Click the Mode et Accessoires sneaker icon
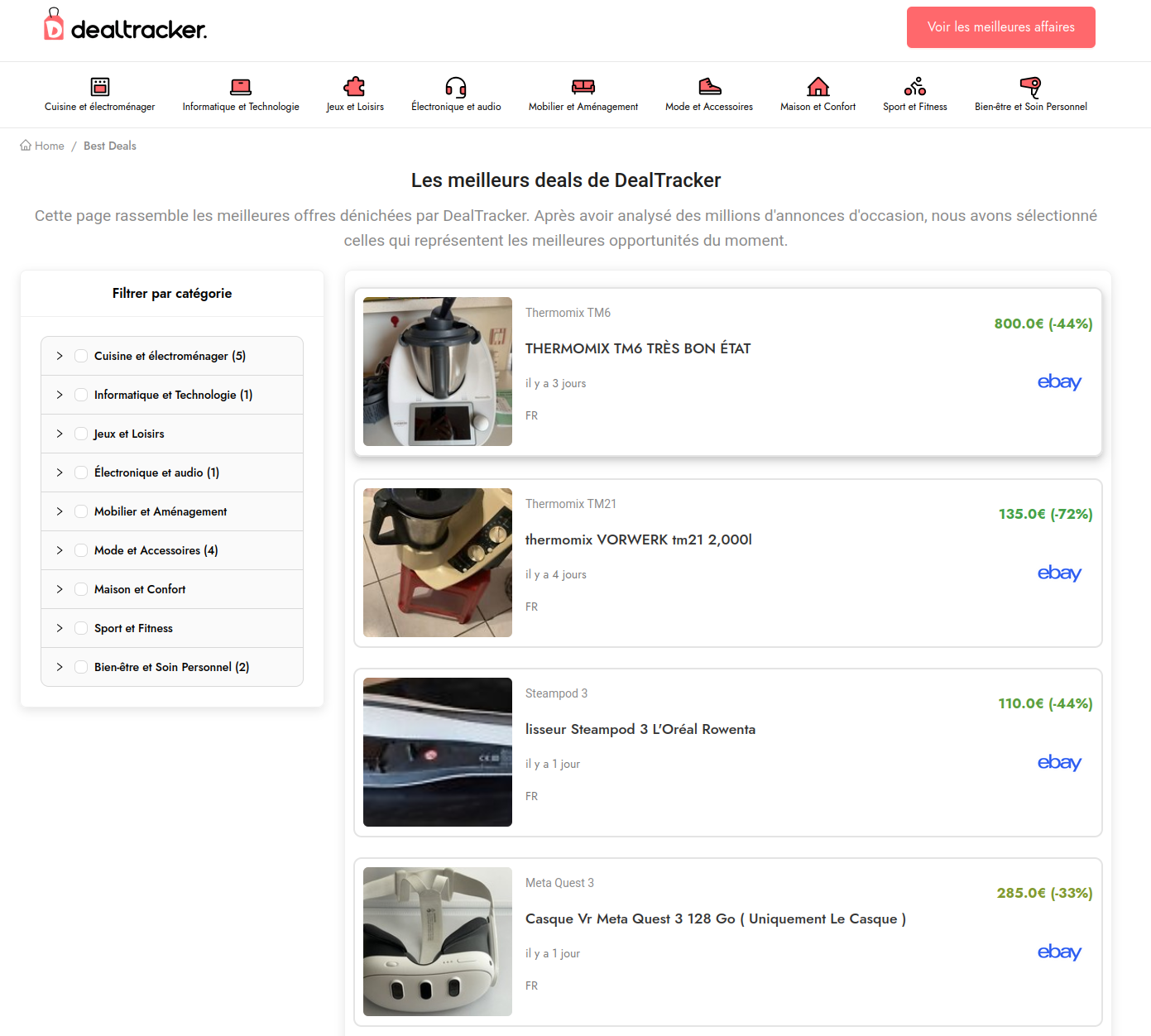 coord(708,87)
